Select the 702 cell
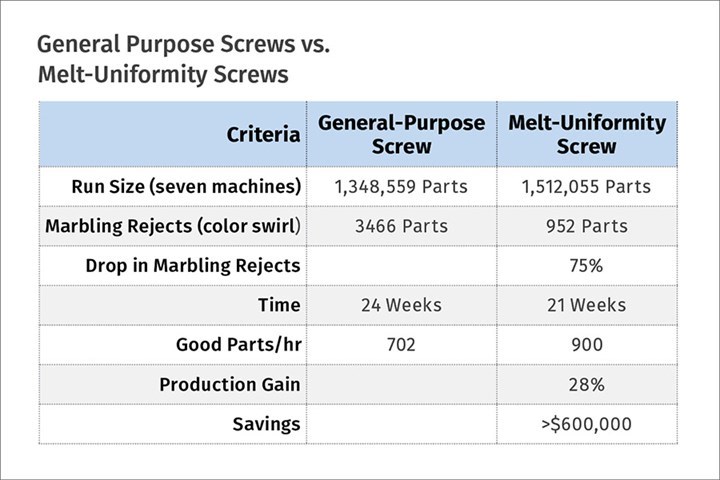The width and height of the screenshot is (720, 480). 401,344
